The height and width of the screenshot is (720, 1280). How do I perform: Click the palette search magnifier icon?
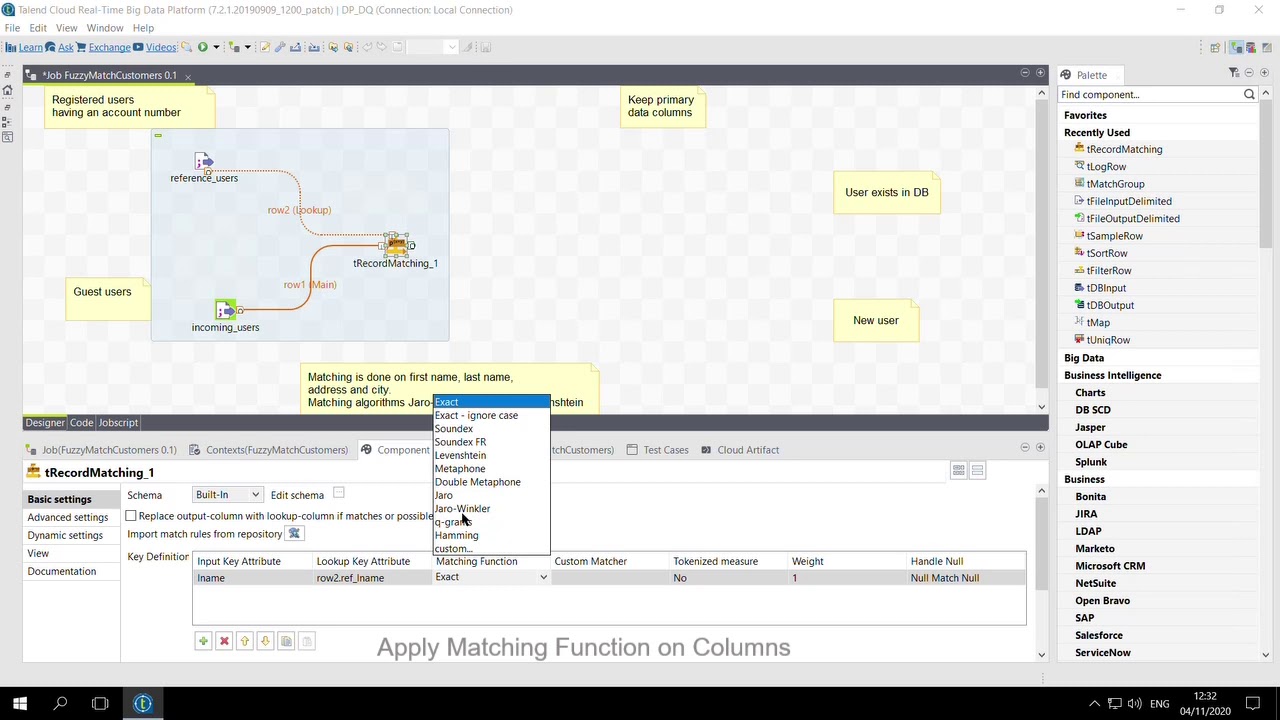(x=1249, y=94)
